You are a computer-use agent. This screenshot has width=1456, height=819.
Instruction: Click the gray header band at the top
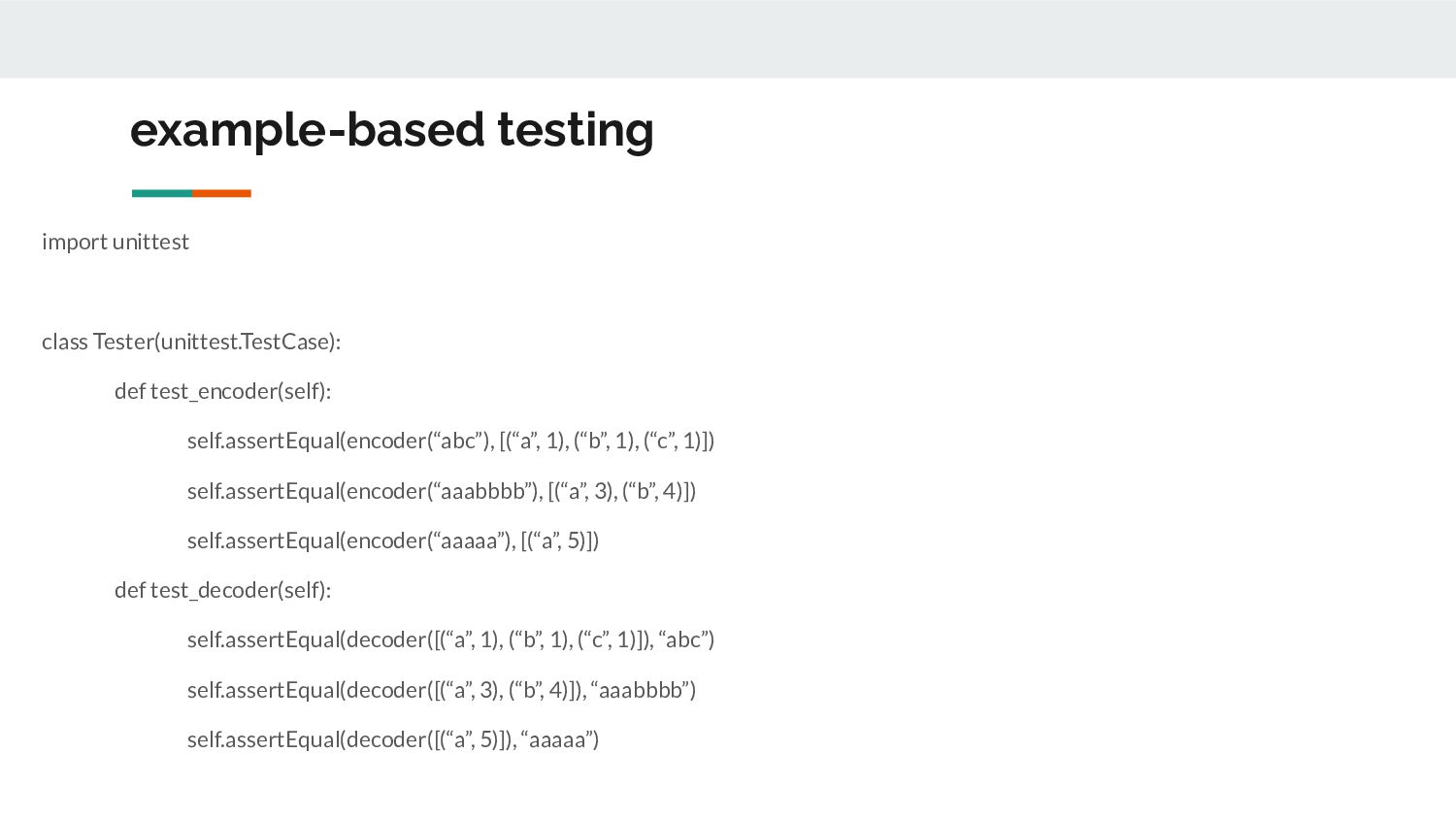pyautogui.click(x=728, y=39)
